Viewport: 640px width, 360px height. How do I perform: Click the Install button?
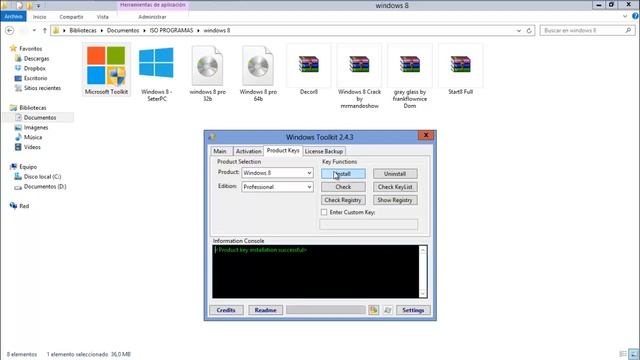click(343, 173)
